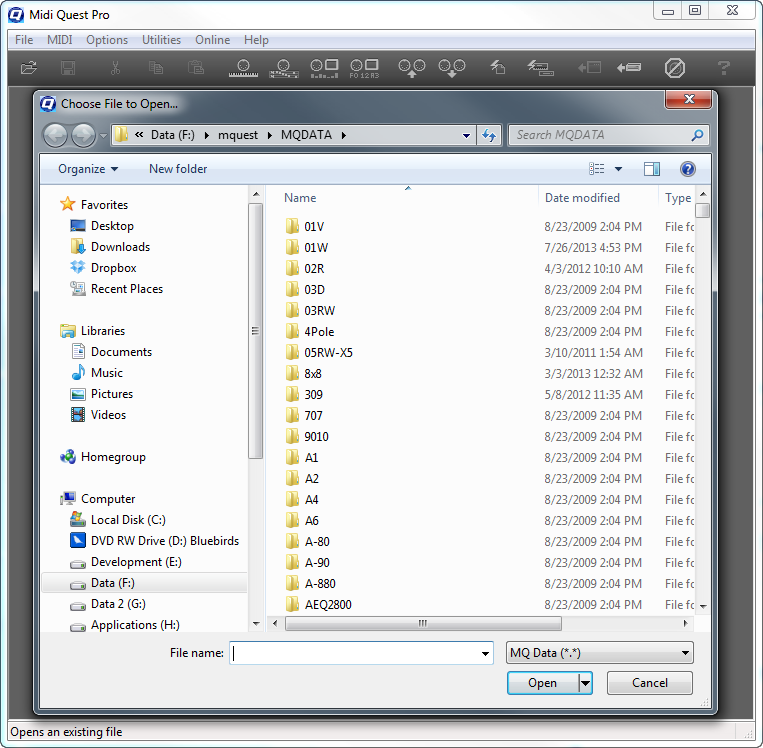The height and width of the screenshot is (748, 763).
Task: Open the File name history dropdown
Action: (485, 654)
